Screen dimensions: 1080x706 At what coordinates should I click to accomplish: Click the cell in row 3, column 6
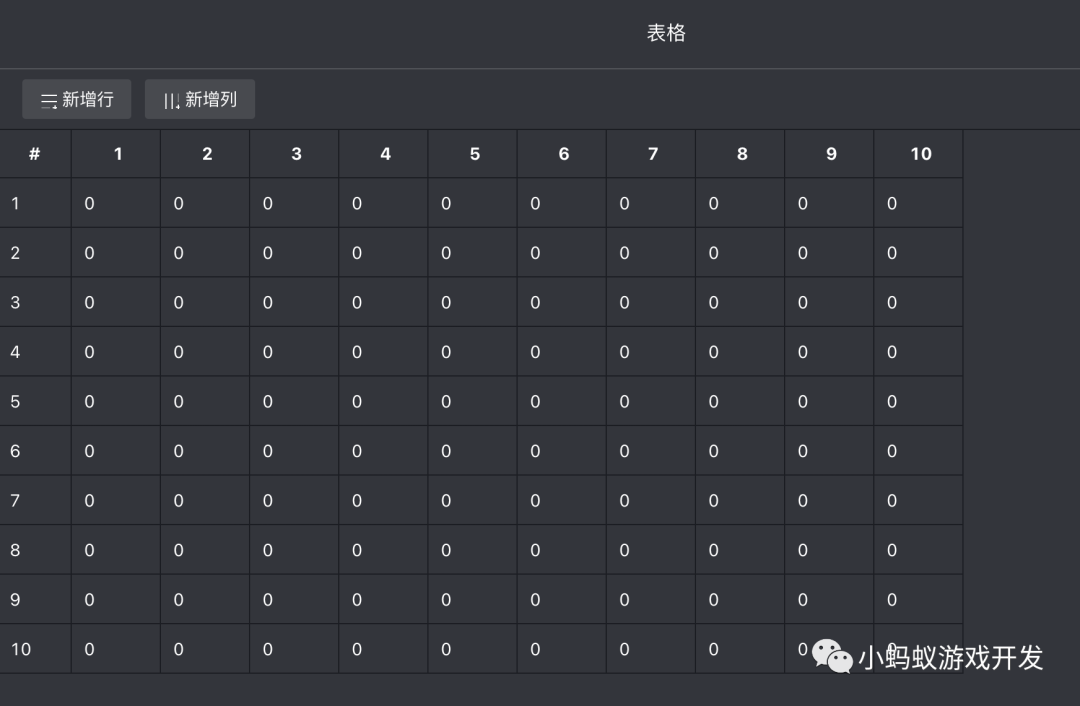click(x=562, y=302)
